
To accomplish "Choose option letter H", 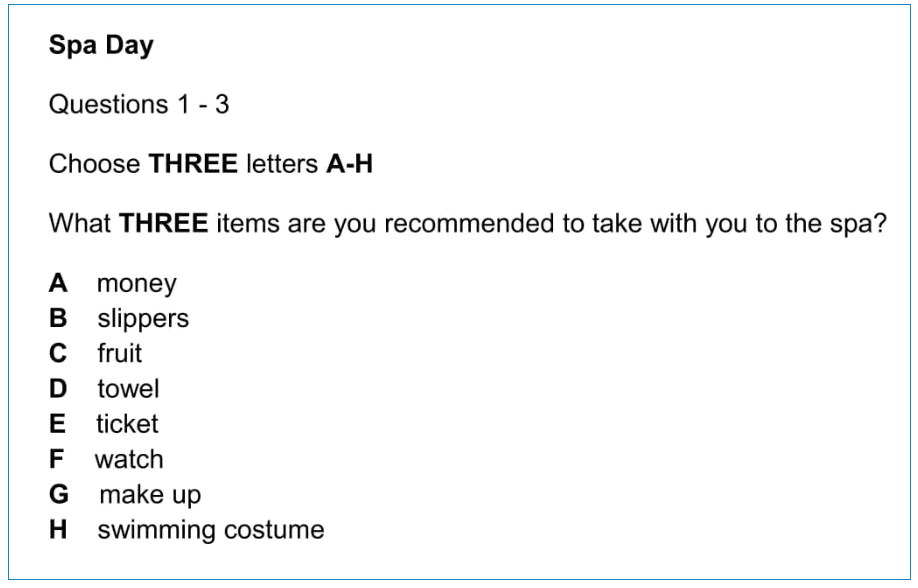I will [x=59, y=529].
